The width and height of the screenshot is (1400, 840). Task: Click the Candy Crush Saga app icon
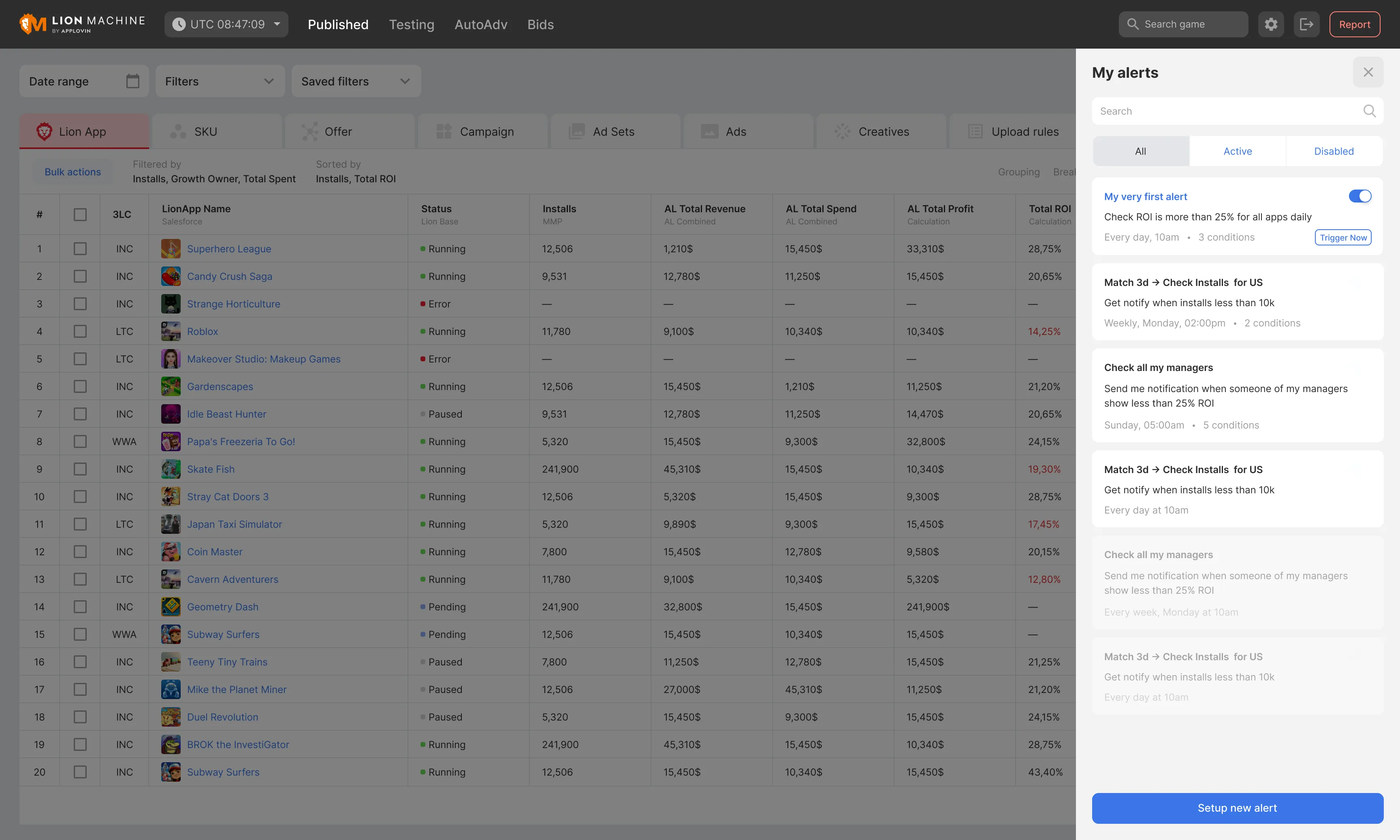171,276
